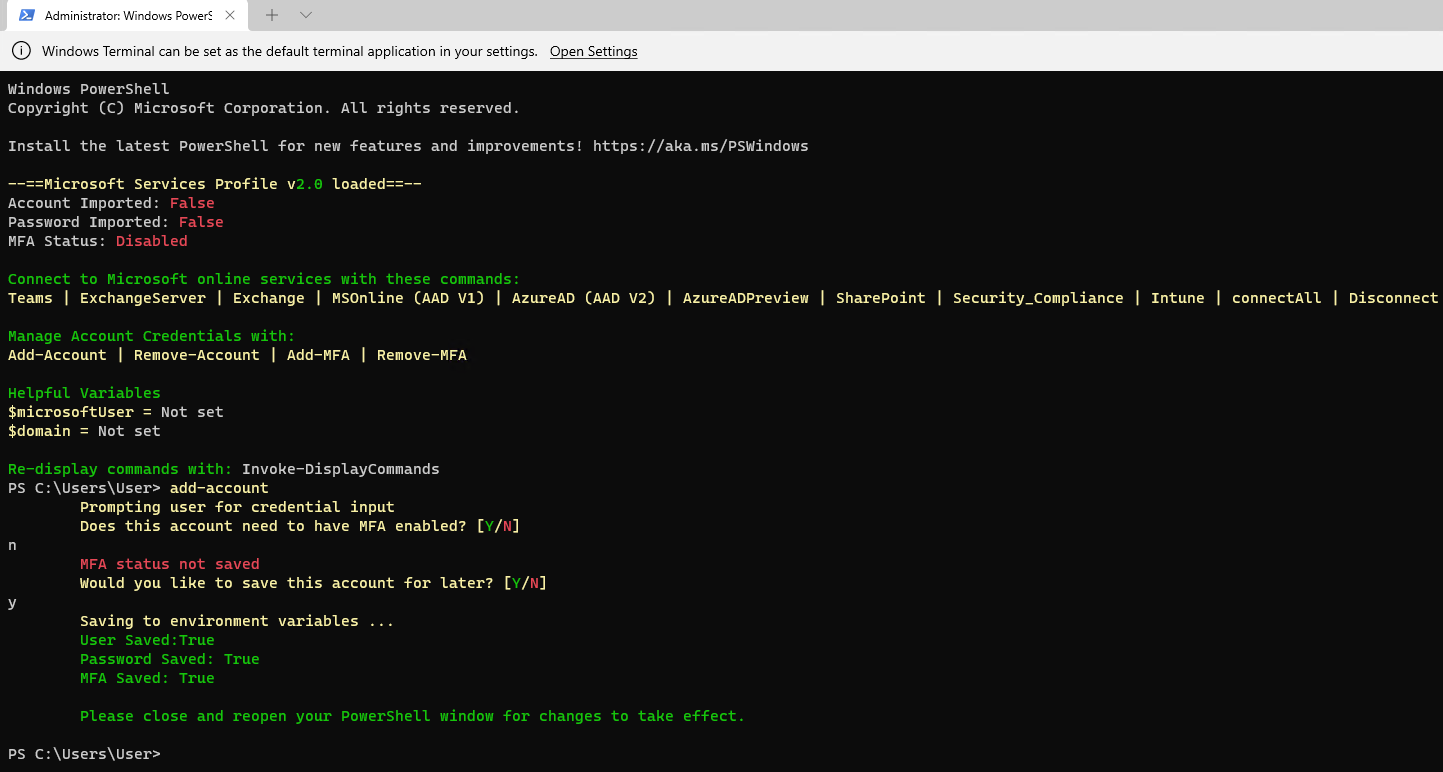Select the Administrator: Windows PowerShell tab
This screenshot has width=1443, height=772.
click(129, 16)
